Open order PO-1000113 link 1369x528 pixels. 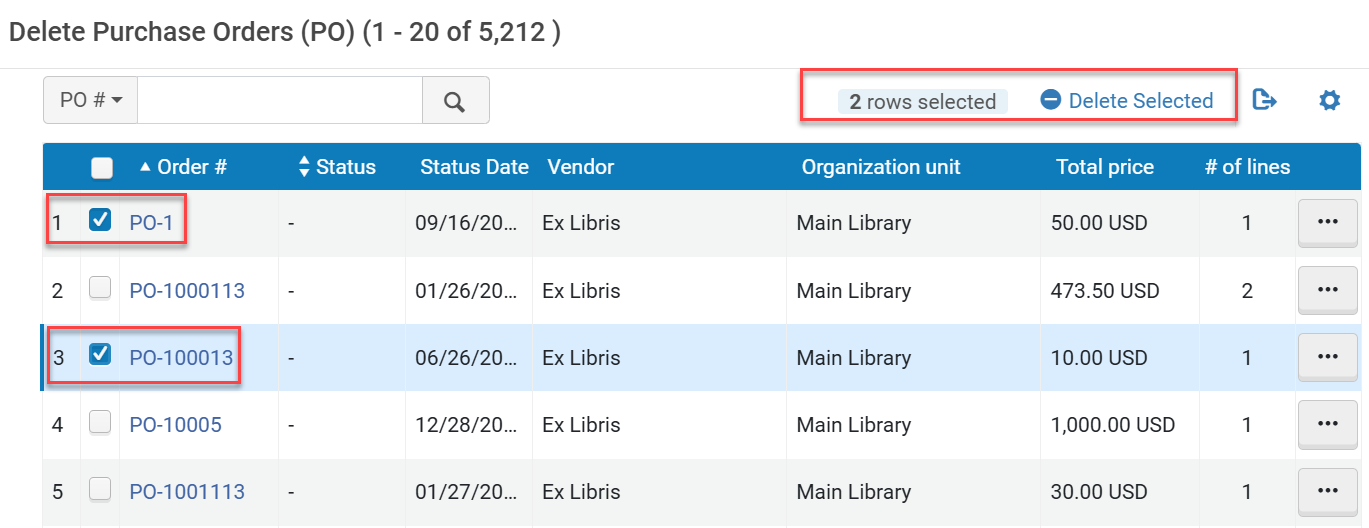(x=187, y=291)
